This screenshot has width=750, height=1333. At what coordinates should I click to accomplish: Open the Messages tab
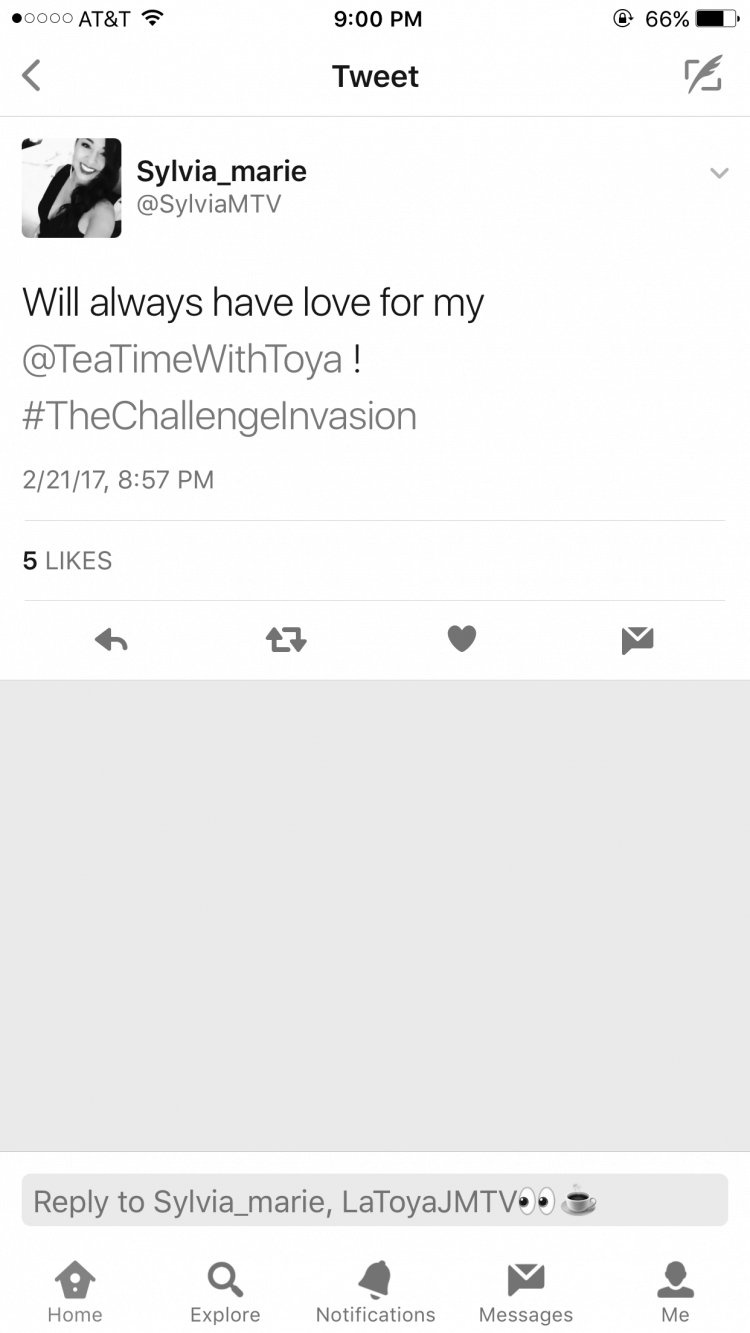[x=526, y=1292]
